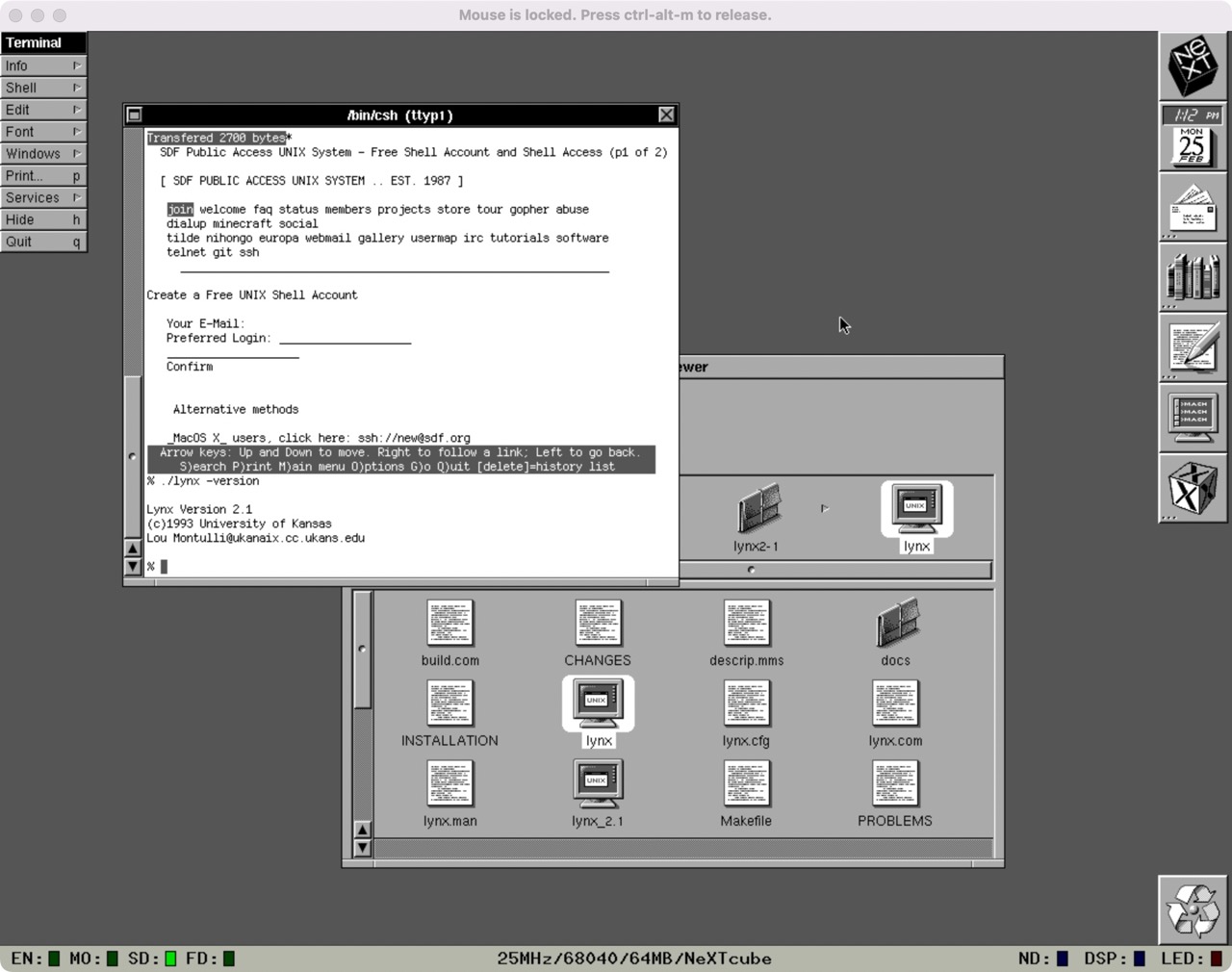
Task: Click the file viewer scroll down arrow
Action: 362,848
